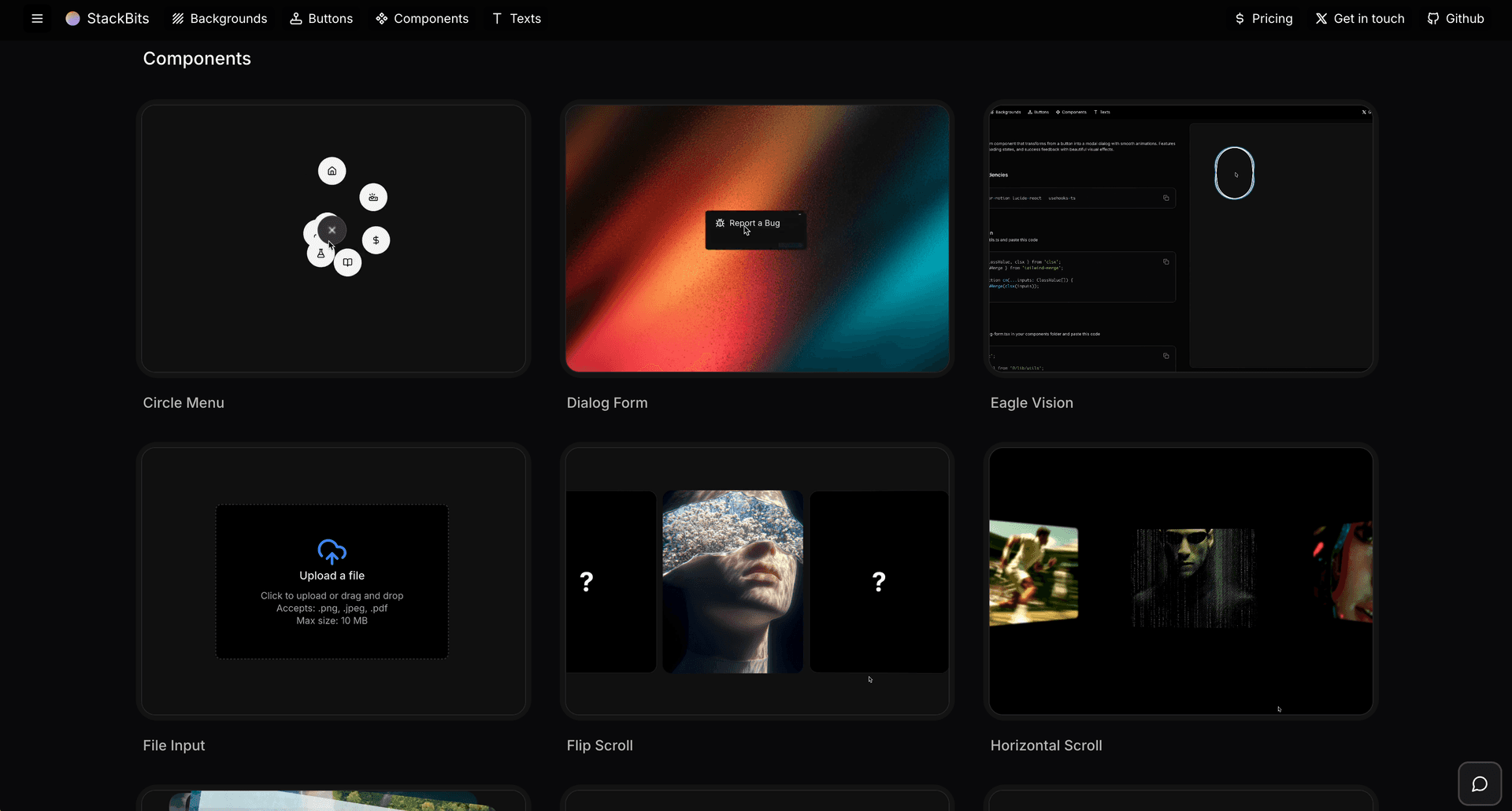Click the StackBits logo
The image size is (1512, 811).
107,18
